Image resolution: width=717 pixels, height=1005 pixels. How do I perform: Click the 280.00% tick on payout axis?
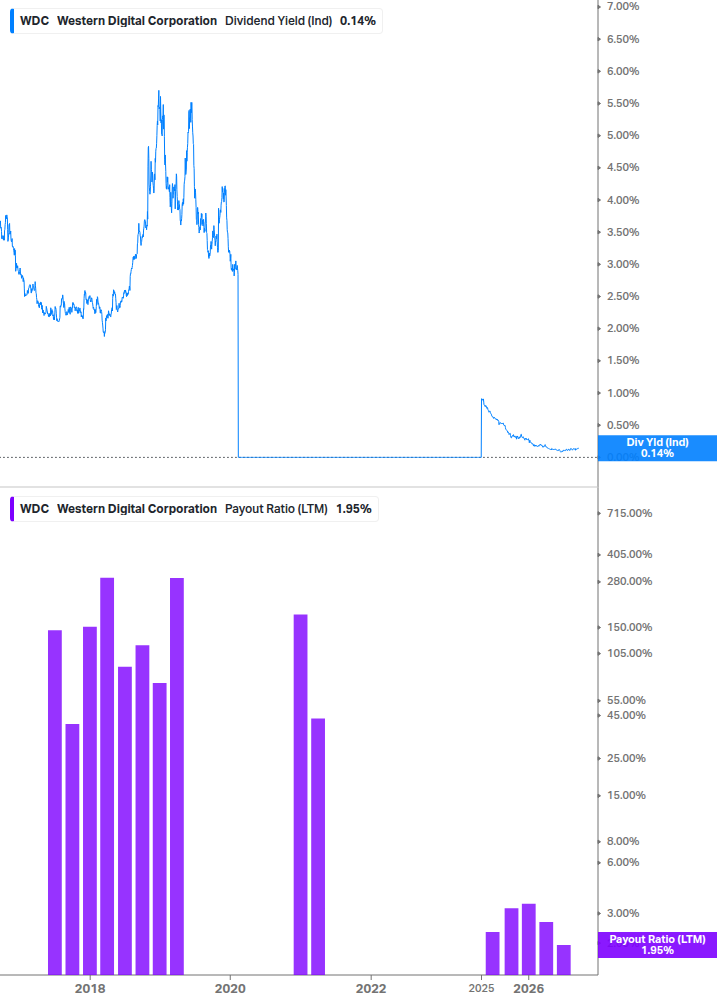(x=629, y=581)
